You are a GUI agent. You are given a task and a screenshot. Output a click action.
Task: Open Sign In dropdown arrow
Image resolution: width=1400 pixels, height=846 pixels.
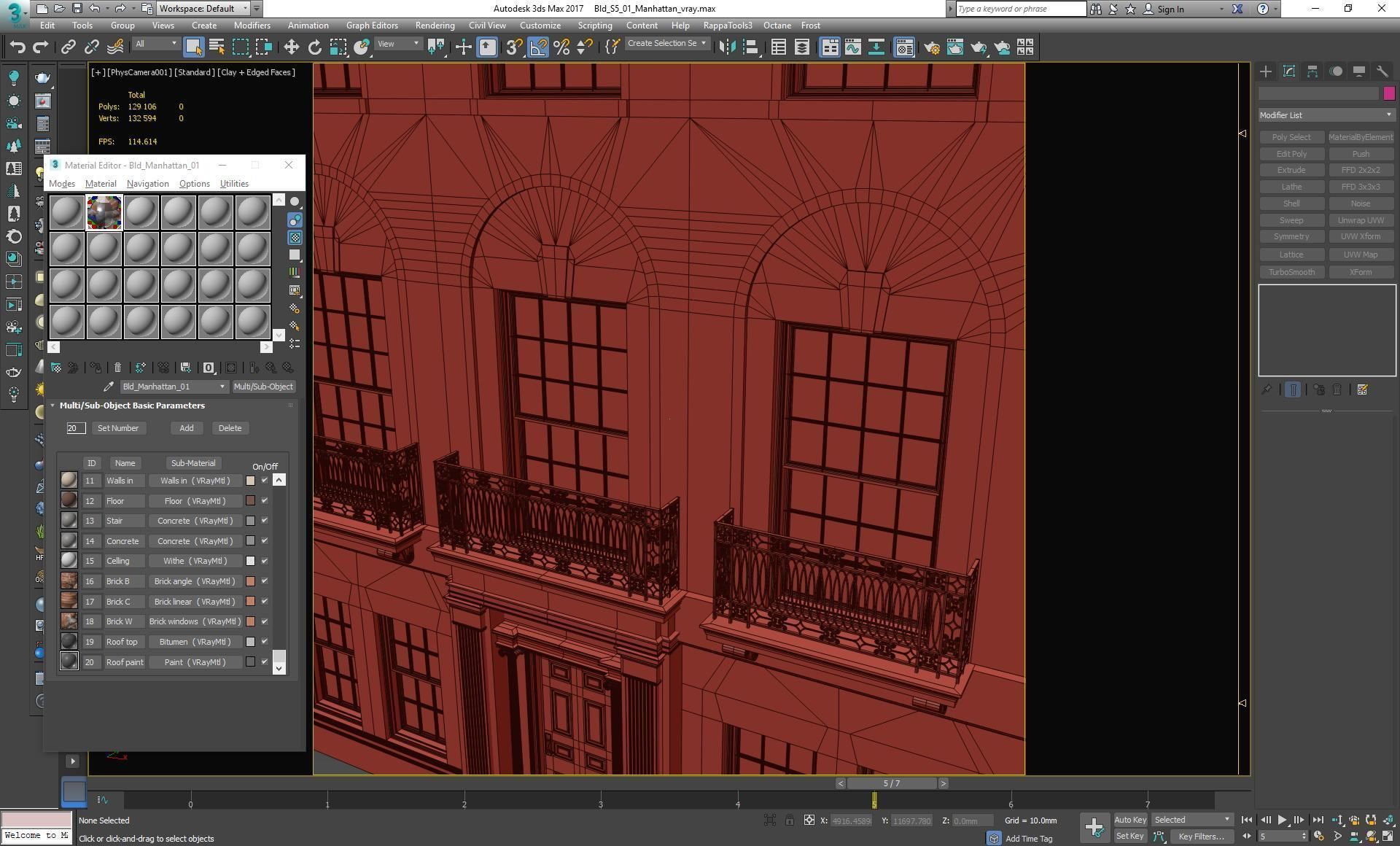point(1221,9)
